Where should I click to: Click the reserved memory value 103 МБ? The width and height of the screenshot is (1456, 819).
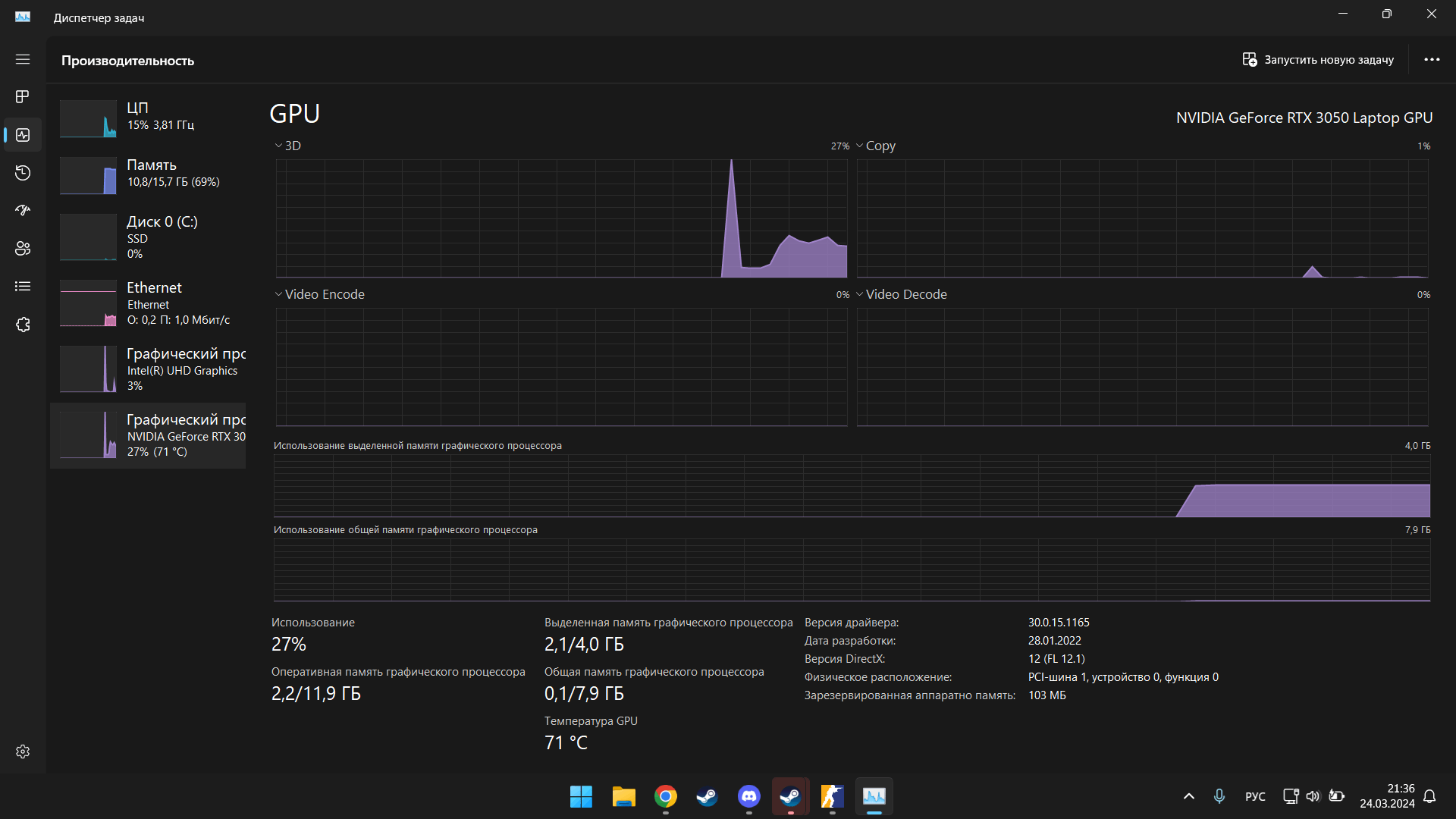(1046, 695)
